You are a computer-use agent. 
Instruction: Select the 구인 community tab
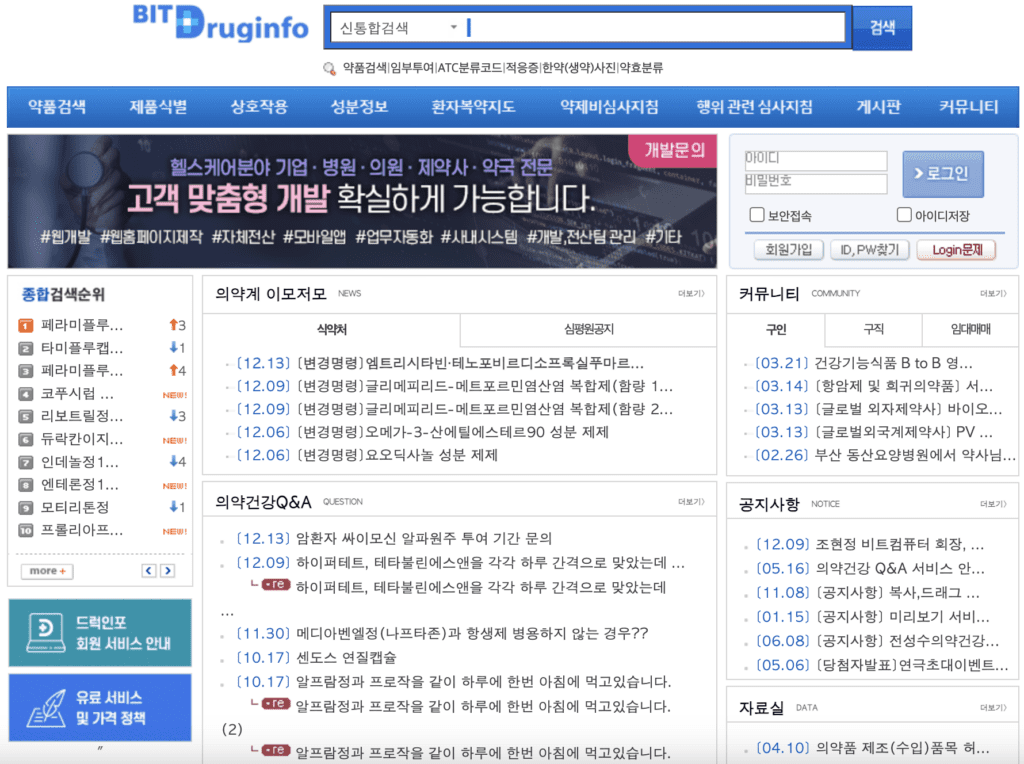776,330
